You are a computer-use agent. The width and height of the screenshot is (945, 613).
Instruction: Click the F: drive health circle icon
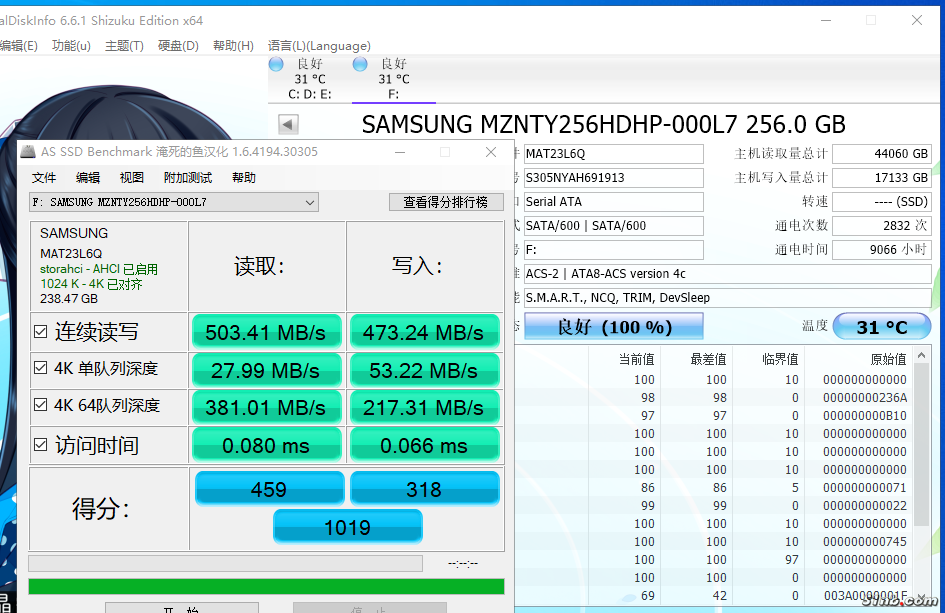pyautogui.click(x=360, y=65)
